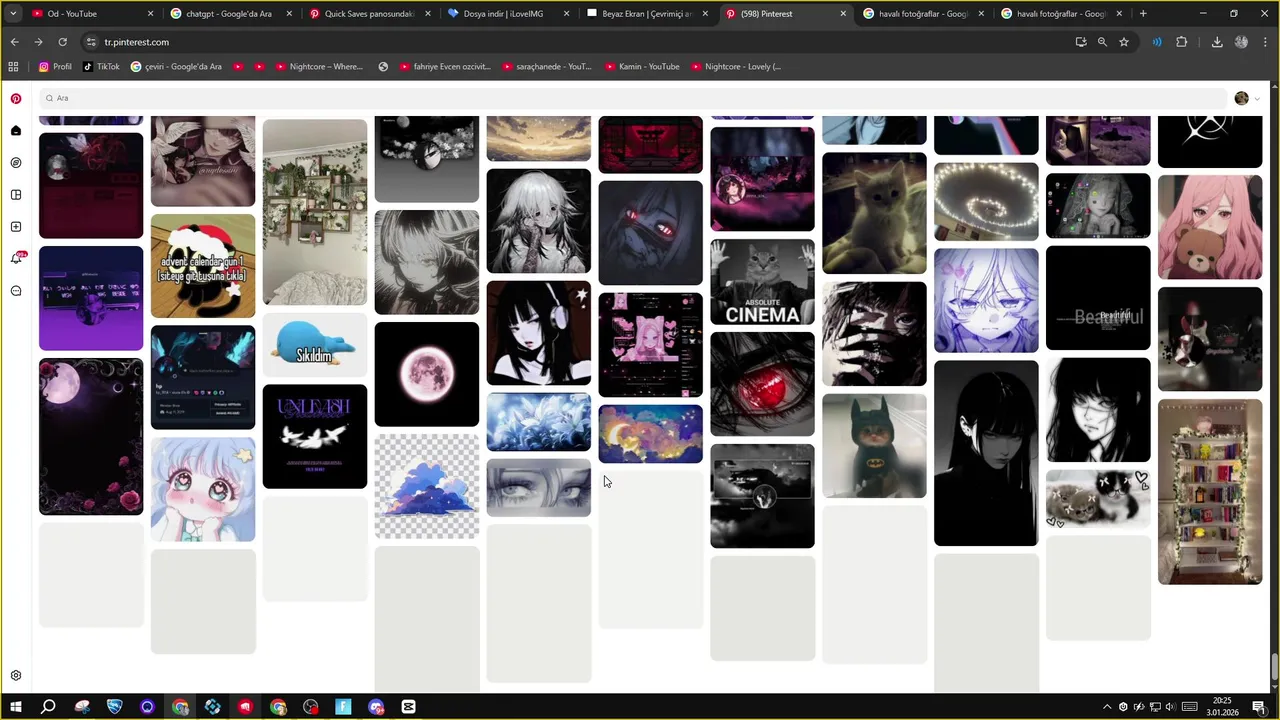Open the blue cloud transparent background pin
The height and width of the screenshot is (720, 1280).
pos(427,486)
